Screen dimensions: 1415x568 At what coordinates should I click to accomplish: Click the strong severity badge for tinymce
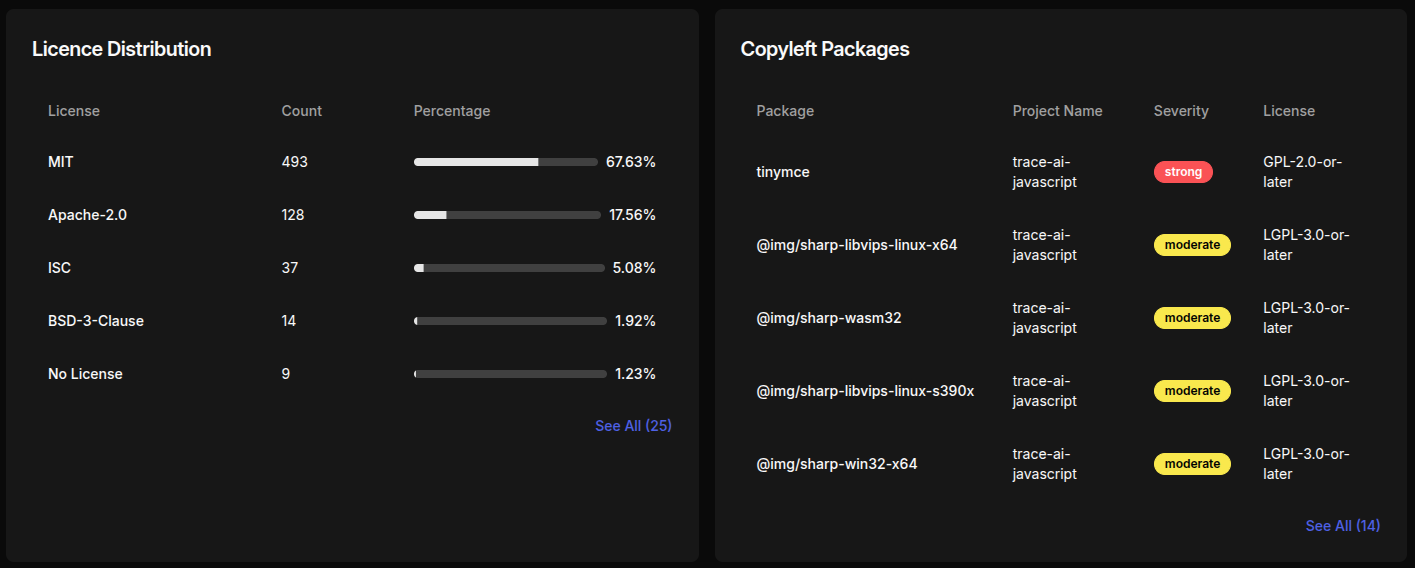[x=1183, y=172]
